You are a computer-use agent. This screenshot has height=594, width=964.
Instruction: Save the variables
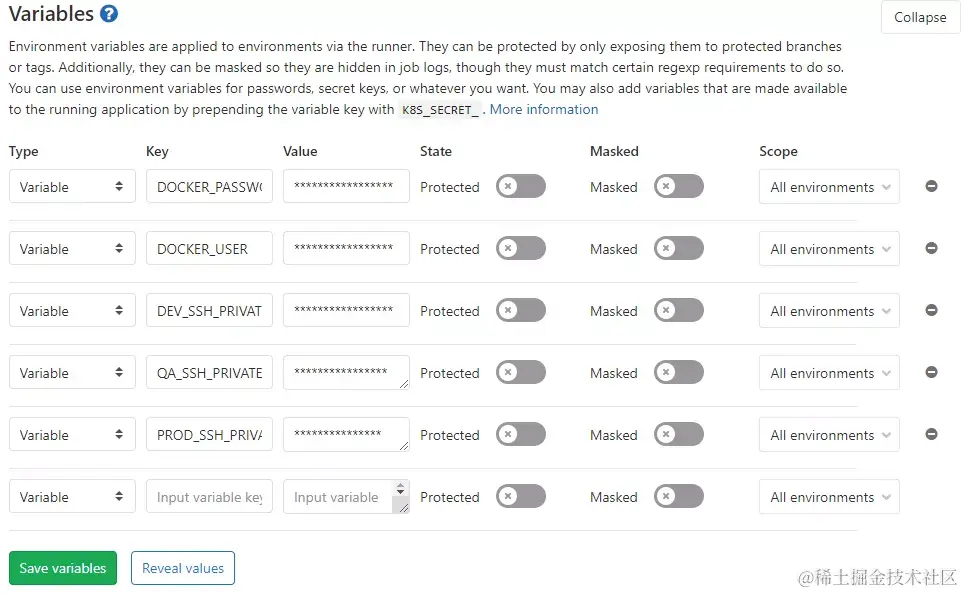click(62, 567)
